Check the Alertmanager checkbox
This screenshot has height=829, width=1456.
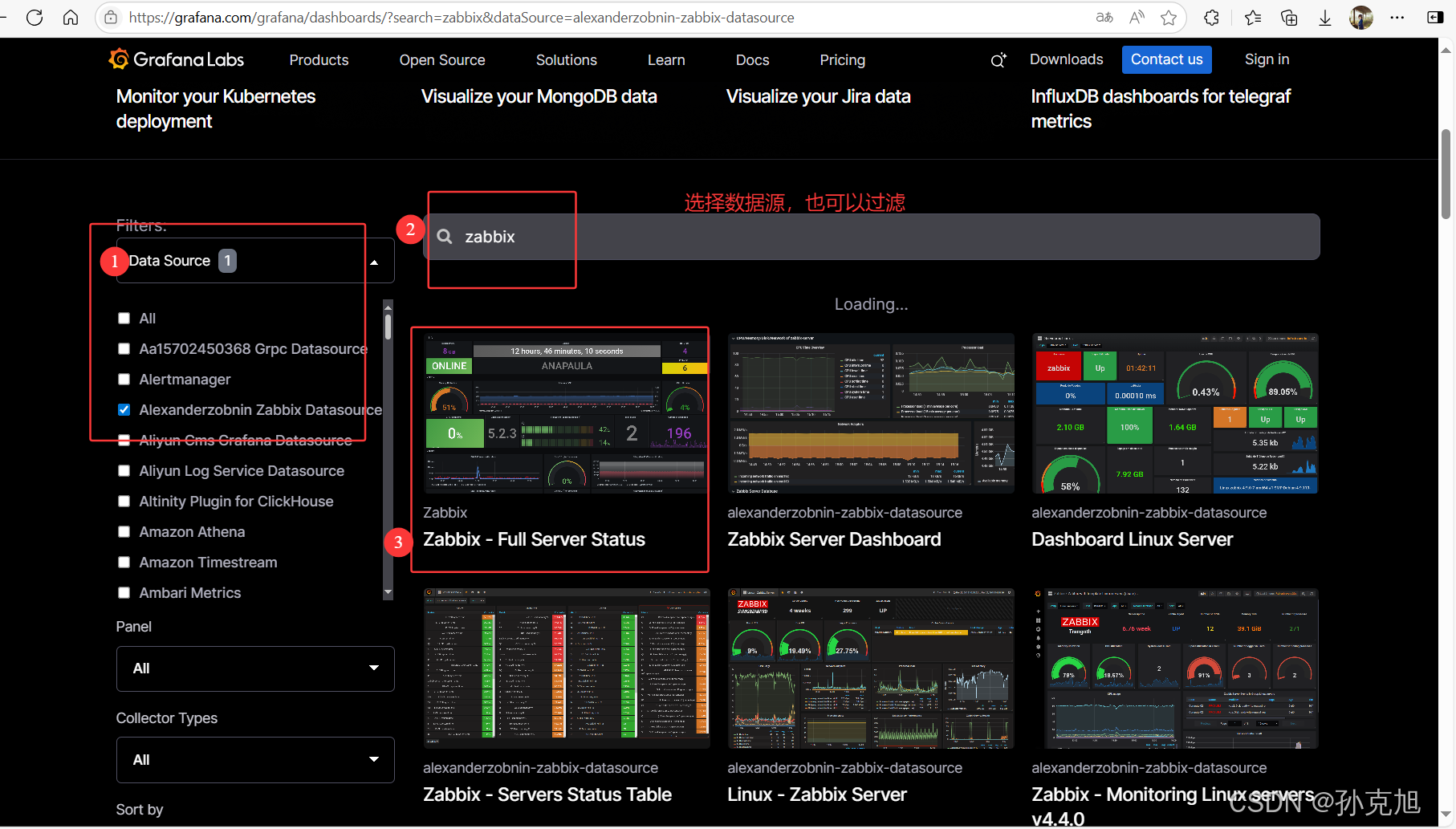[124, 380]
